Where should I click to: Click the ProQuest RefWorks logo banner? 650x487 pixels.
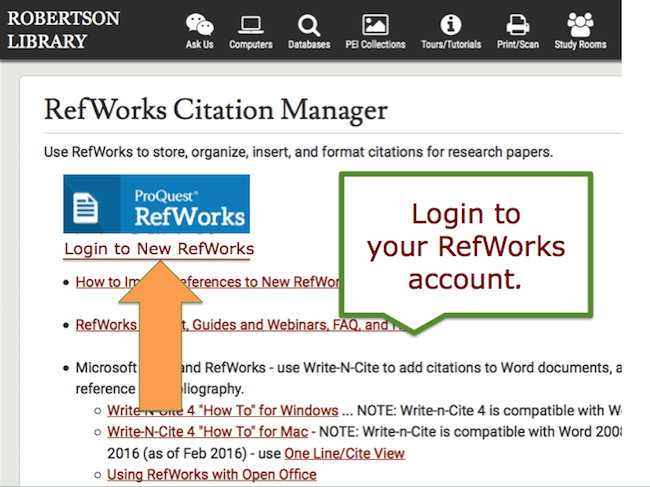156,204
